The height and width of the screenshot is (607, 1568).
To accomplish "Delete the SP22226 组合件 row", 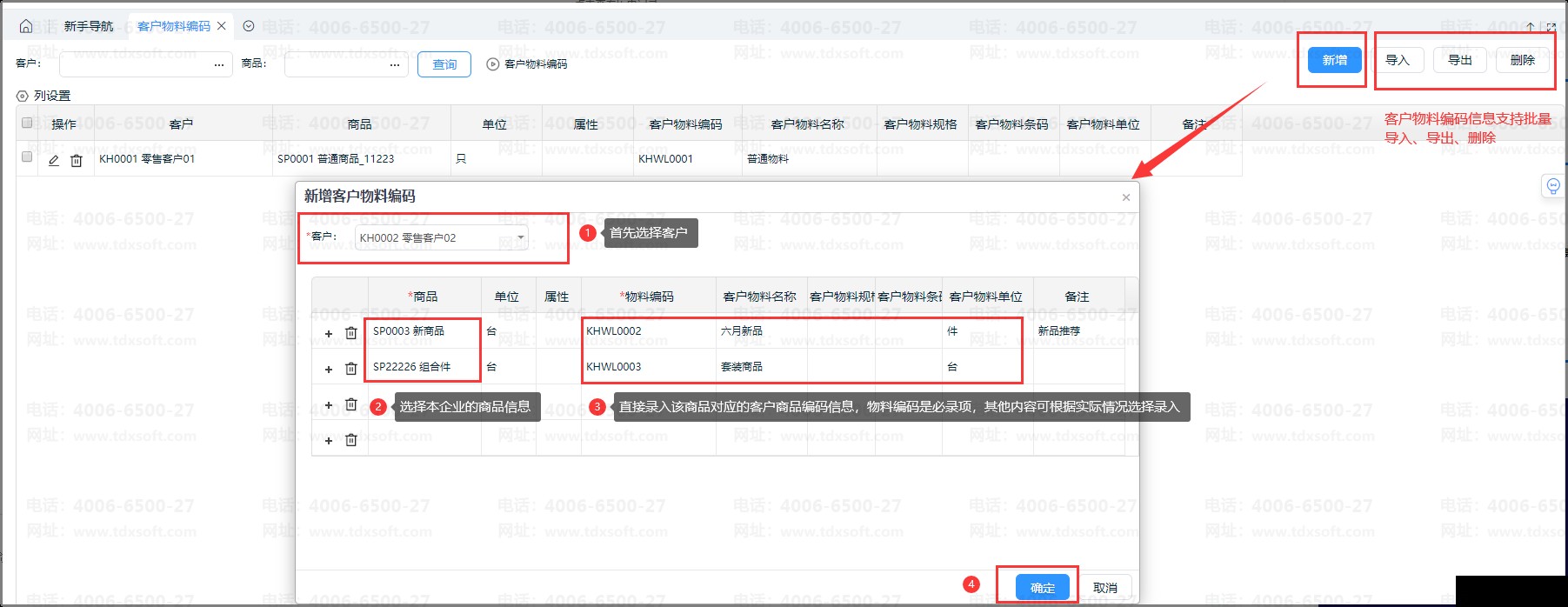I will 351,369.
